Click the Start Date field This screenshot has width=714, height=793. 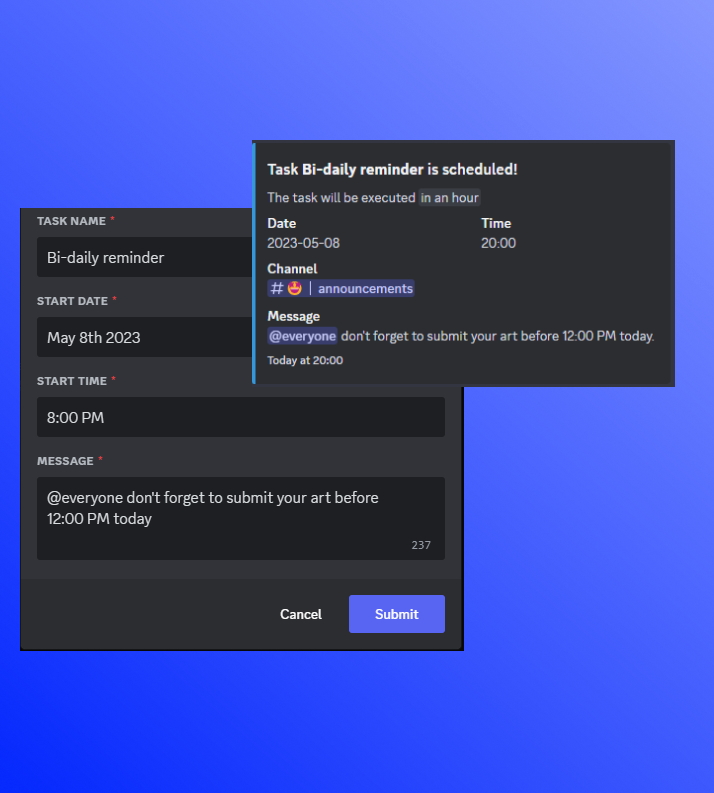click(x=145, y=337)
